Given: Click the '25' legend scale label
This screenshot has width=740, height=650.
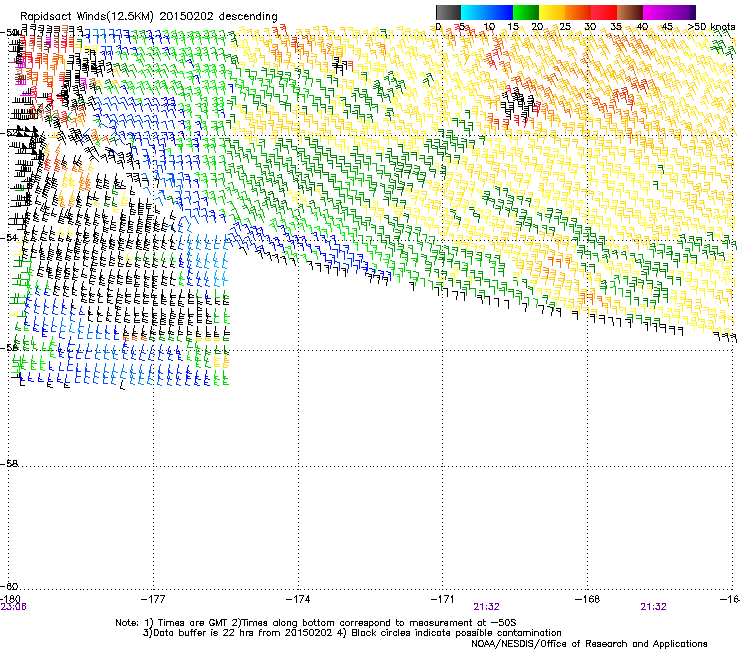Looking at the screenshot, I should tap(565, 27).
